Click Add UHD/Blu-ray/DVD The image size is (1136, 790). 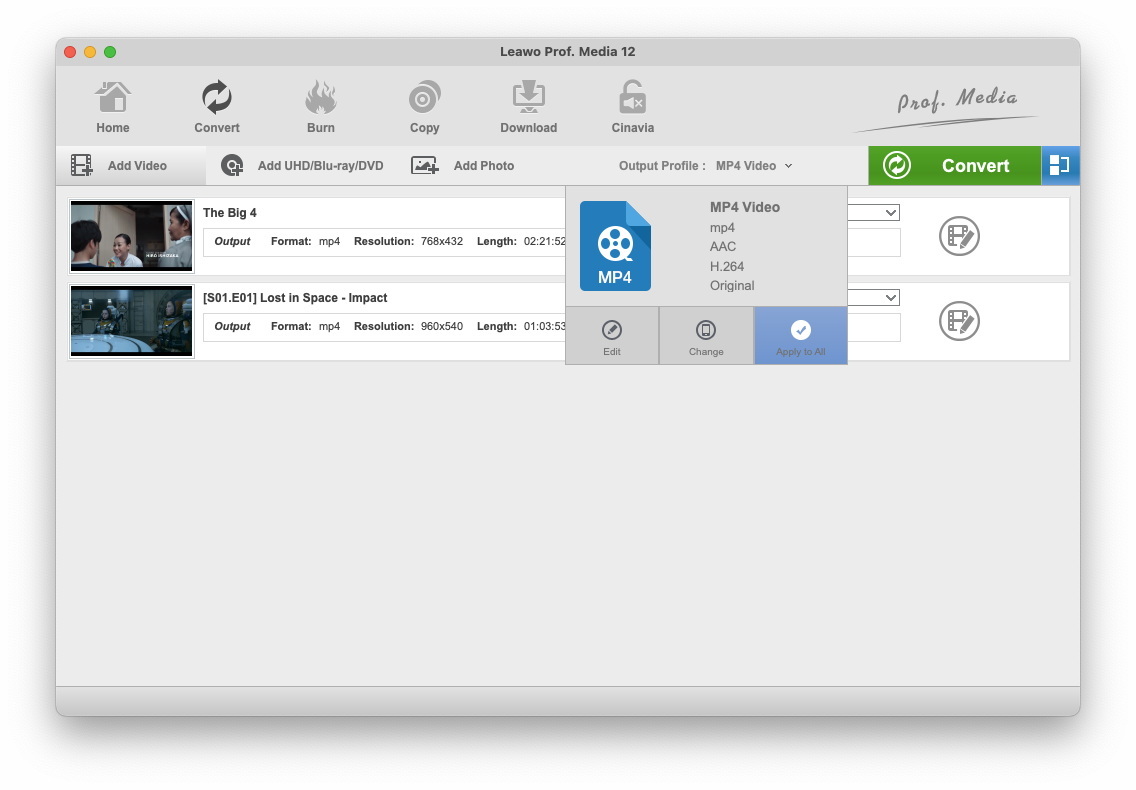(302, 165)
